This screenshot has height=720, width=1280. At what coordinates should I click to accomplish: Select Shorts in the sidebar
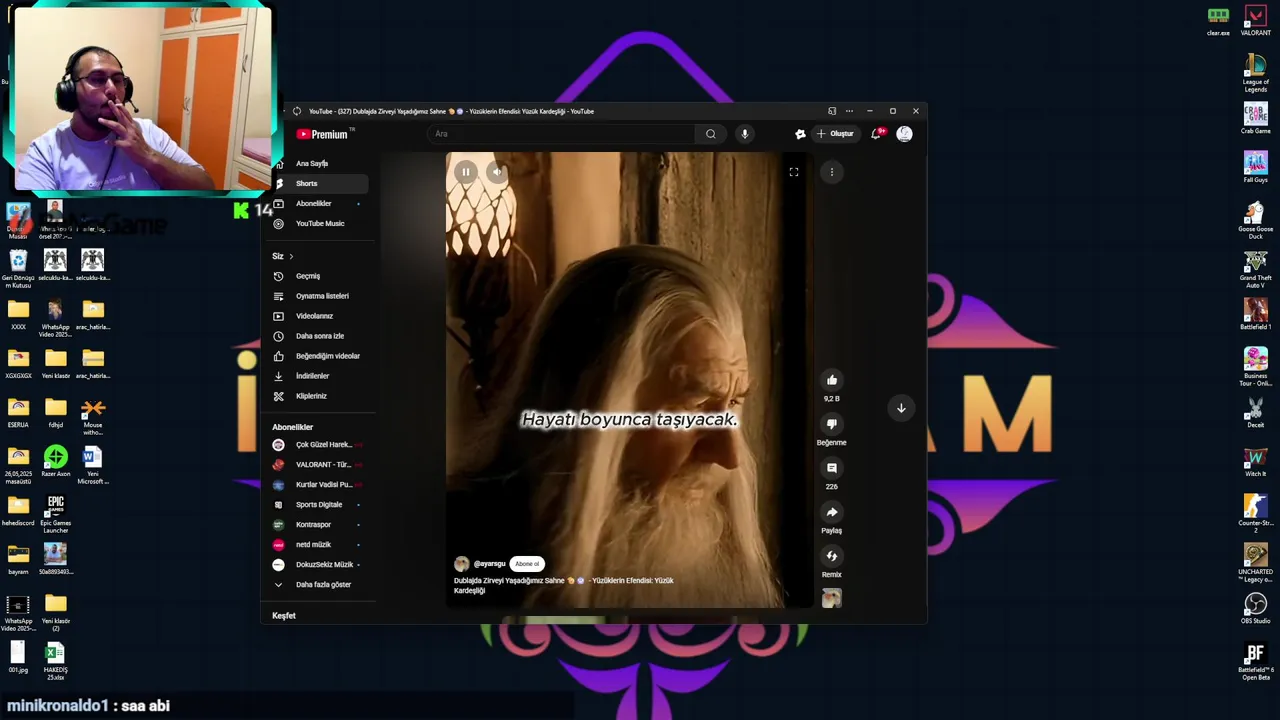[318, 183]
